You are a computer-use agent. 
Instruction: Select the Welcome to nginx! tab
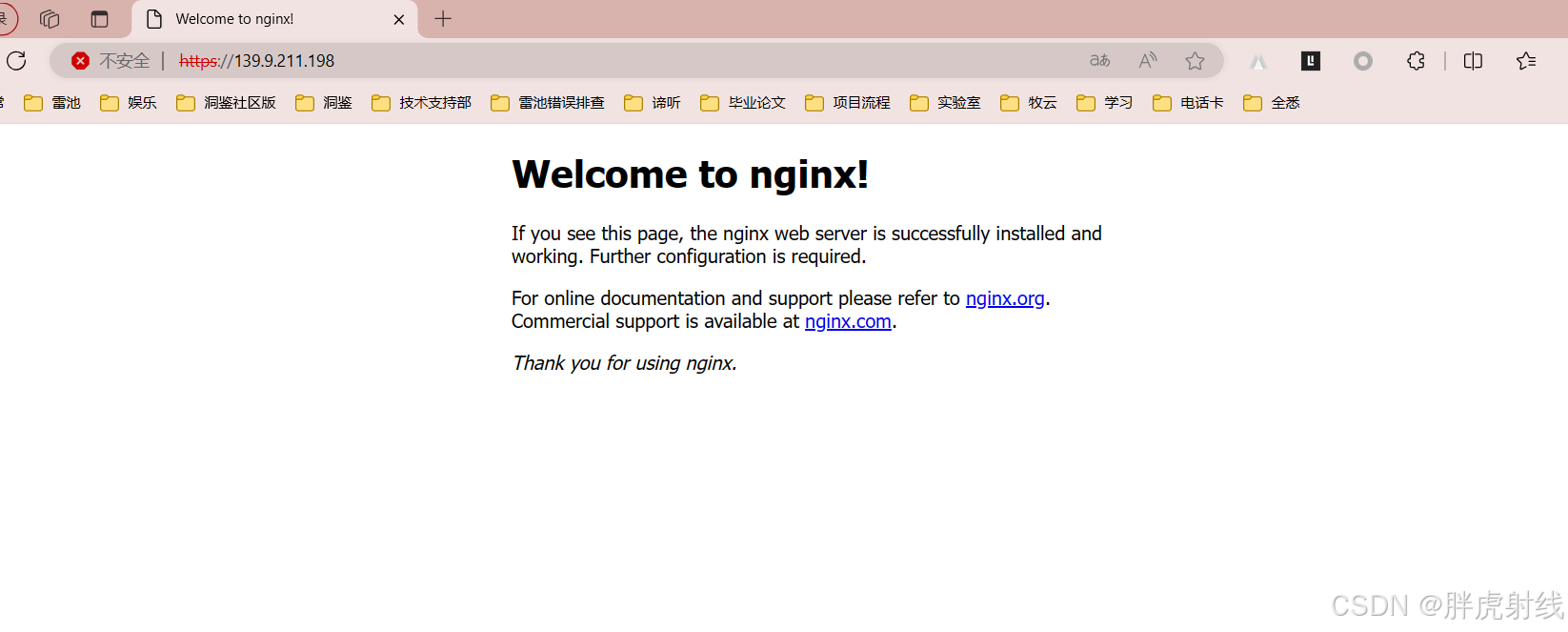[x=274, y=19]
